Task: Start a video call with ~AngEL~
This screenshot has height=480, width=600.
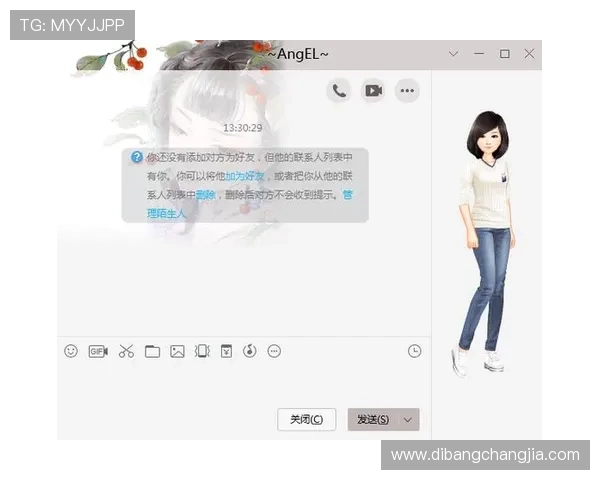Action: (x=373, y=91)
